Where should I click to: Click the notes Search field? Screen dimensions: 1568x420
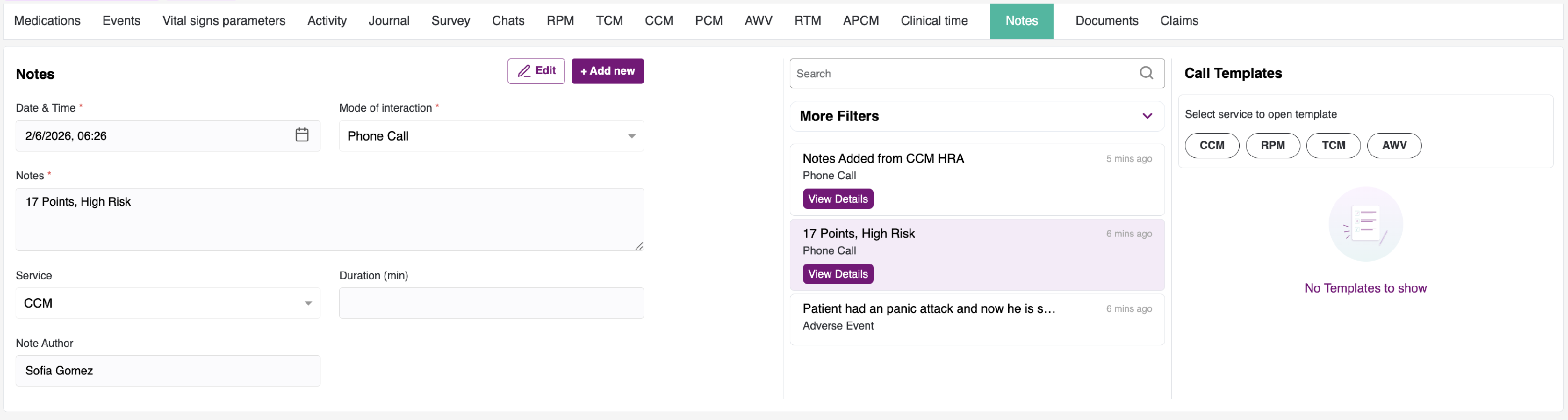click(x=962, y=74)
